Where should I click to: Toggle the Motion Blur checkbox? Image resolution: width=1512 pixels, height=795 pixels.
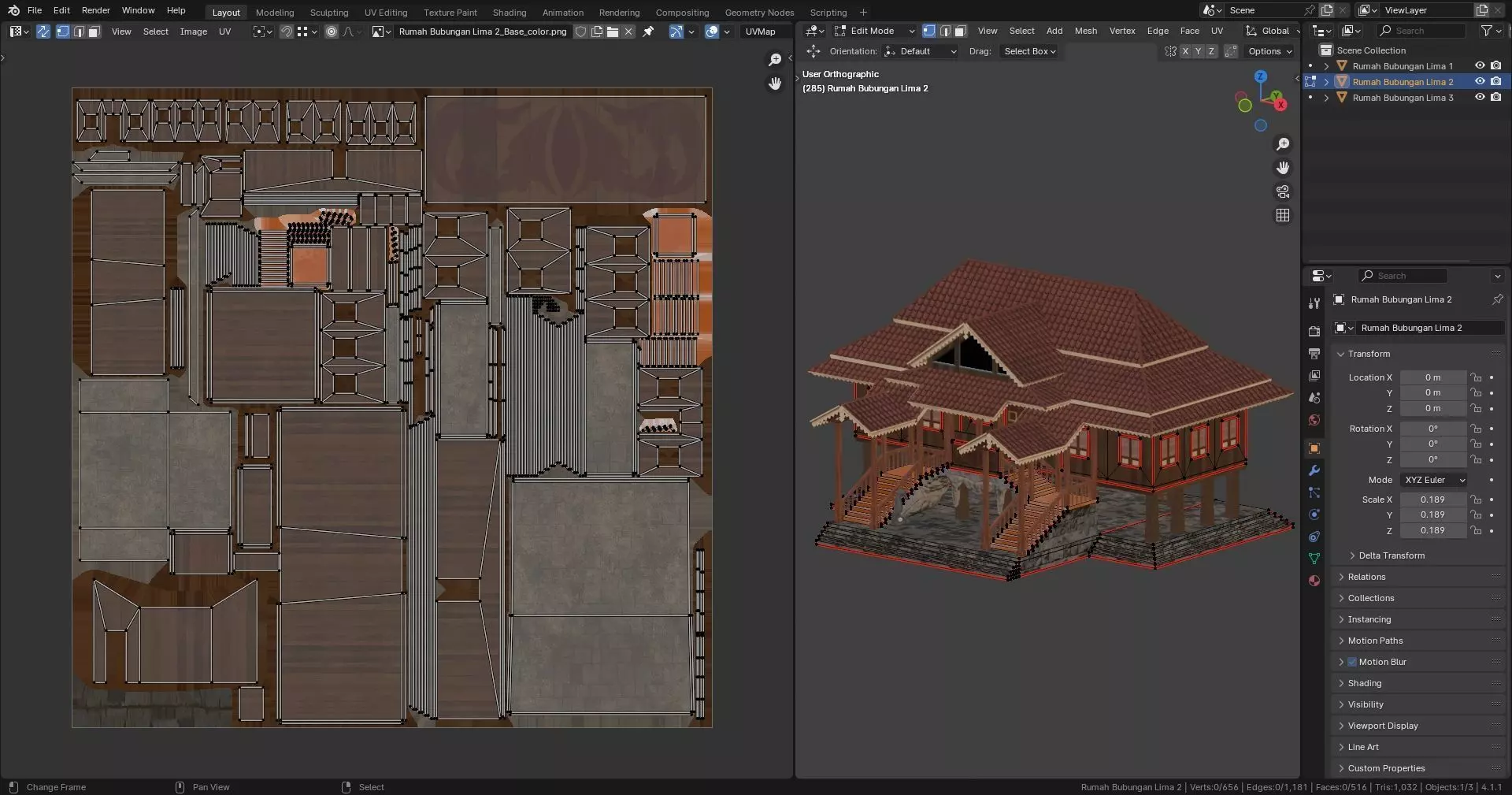point(1352,662)
